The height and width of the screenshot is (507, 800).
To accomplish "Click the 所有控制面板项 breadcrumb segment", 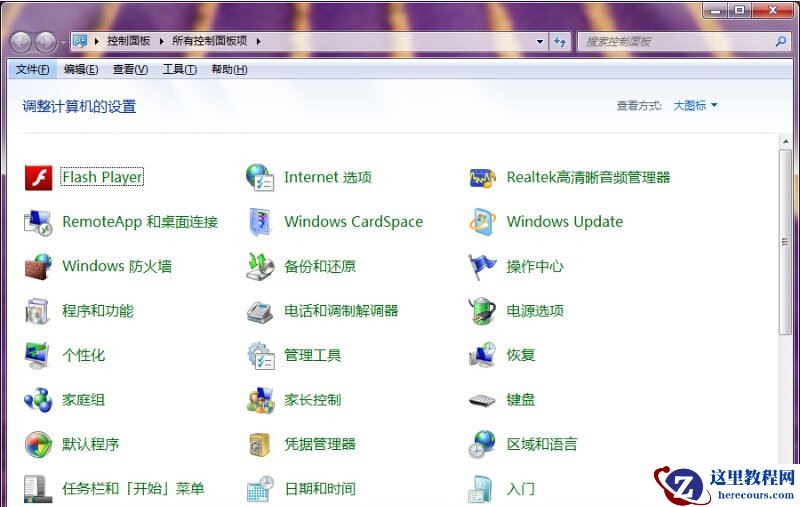I will (x=210, y=41).
